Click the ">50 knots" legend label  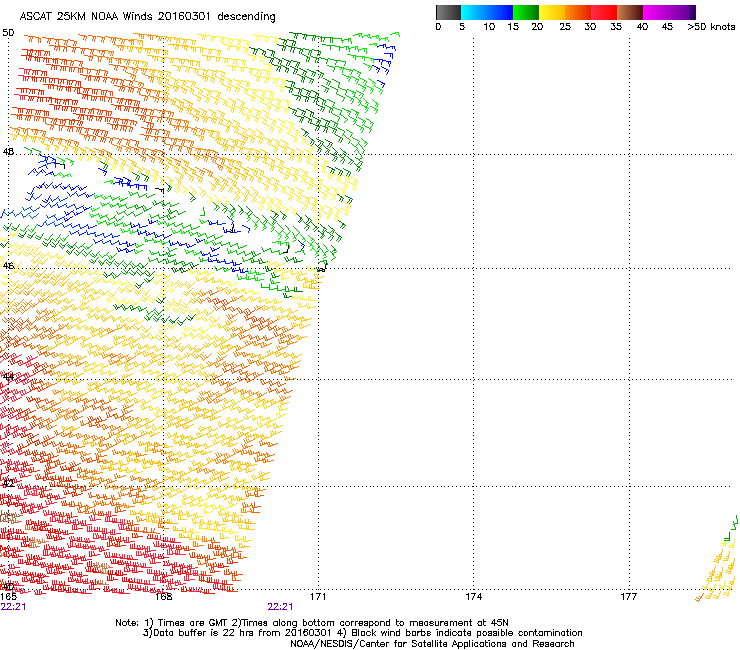coord(711,27)
